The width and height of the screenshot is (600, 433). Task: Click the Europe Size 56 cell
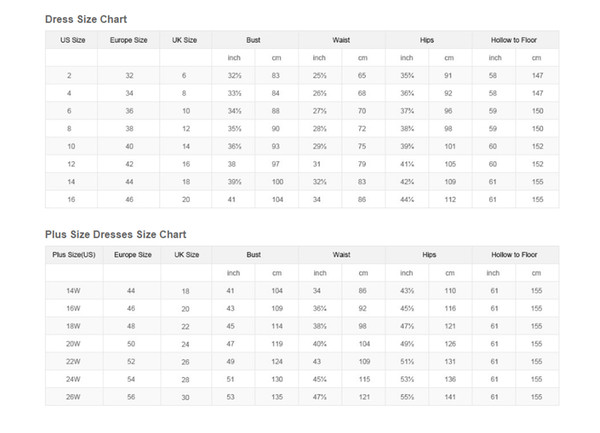(x=131, y=397)
